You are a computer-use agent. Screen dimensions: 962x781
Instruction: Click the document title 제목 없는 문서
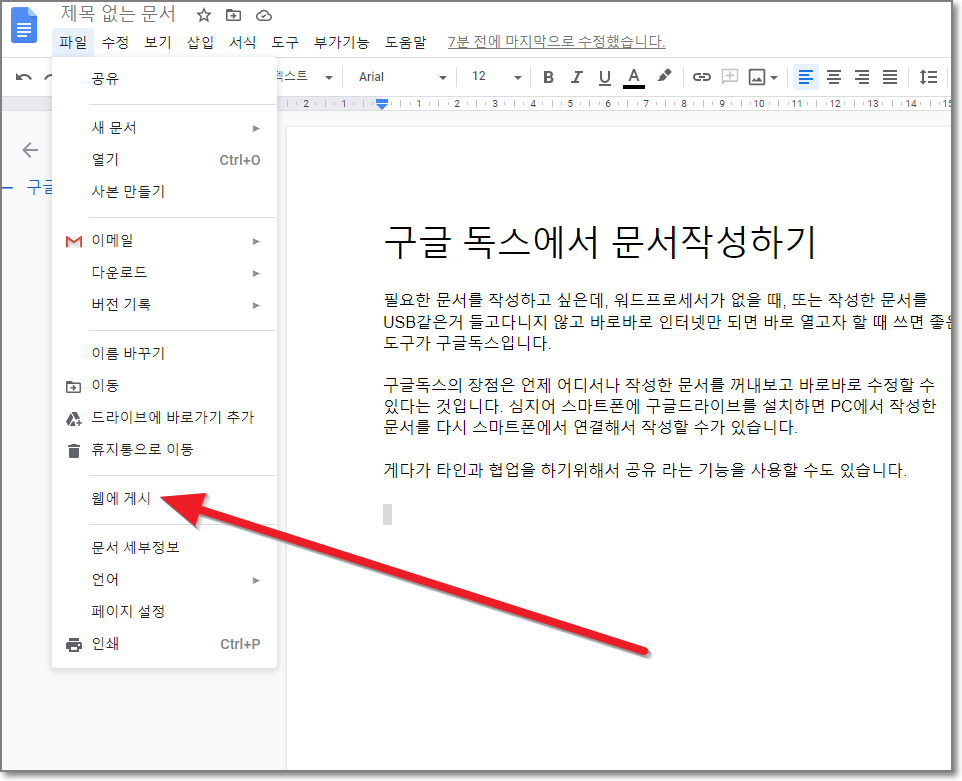click(x=118, y=13)
